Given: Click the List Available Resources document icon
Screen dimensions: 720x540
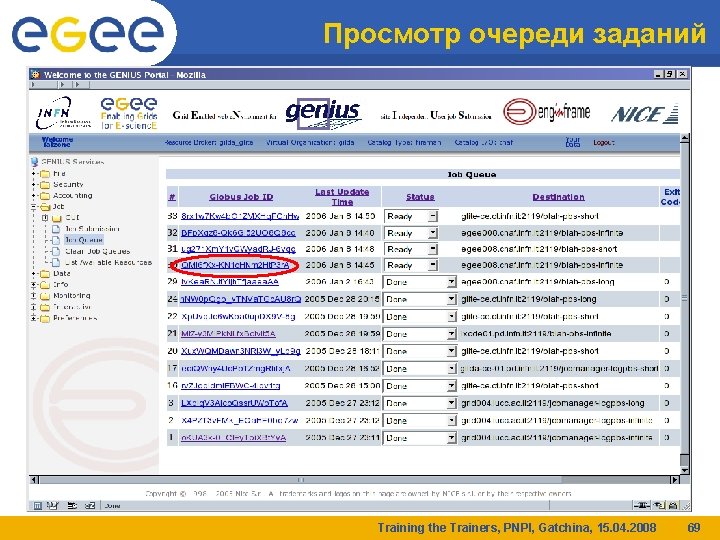Looking at the screenshot, I should 56,263.
